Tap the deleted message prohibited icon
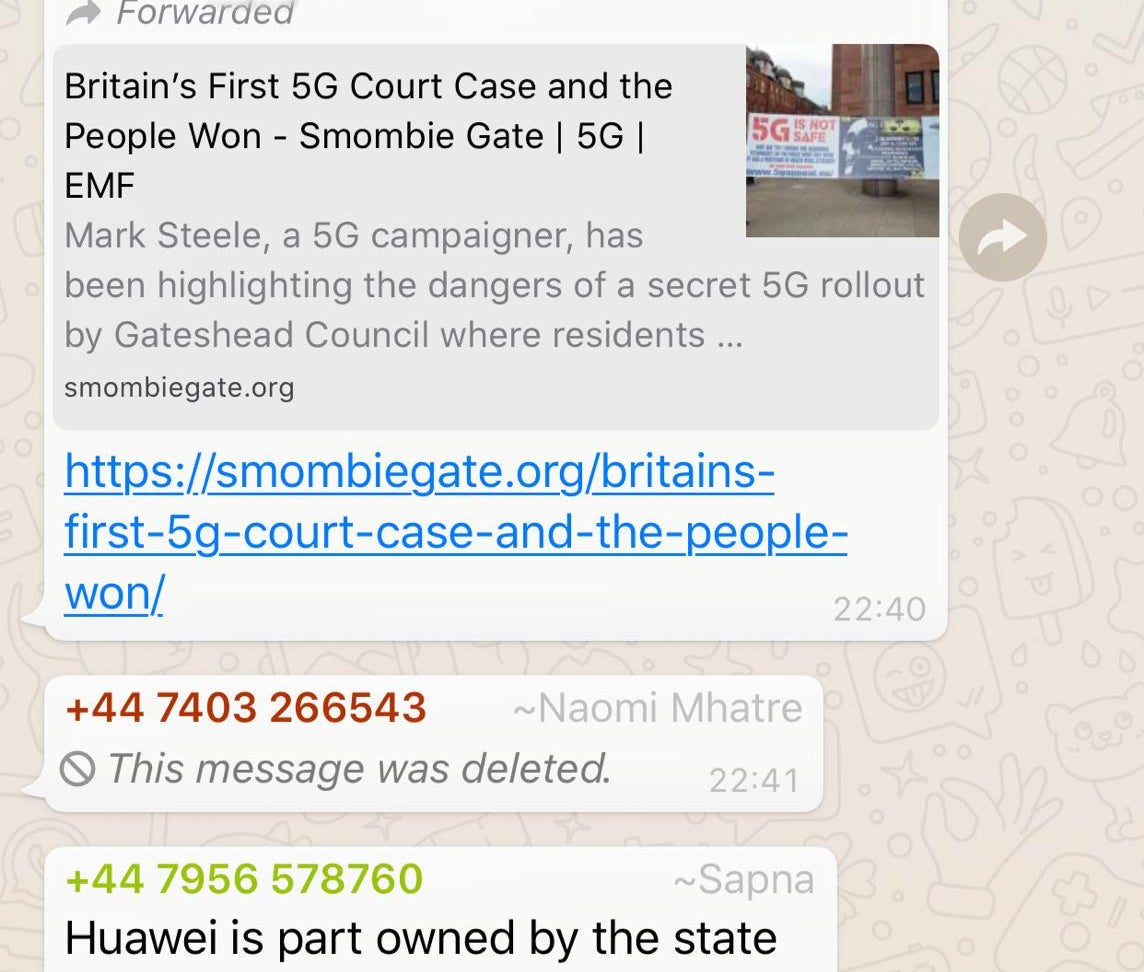The width and height of the screenshot is (1144, 972). point(77,768)
